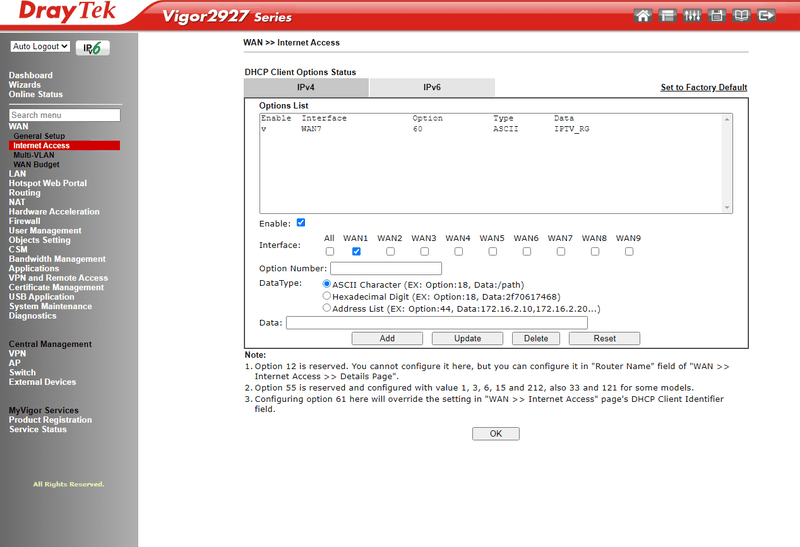Expand Hardware Acceleration menu
The height and width of the screenshot is (547, 800).
[54, 211]
